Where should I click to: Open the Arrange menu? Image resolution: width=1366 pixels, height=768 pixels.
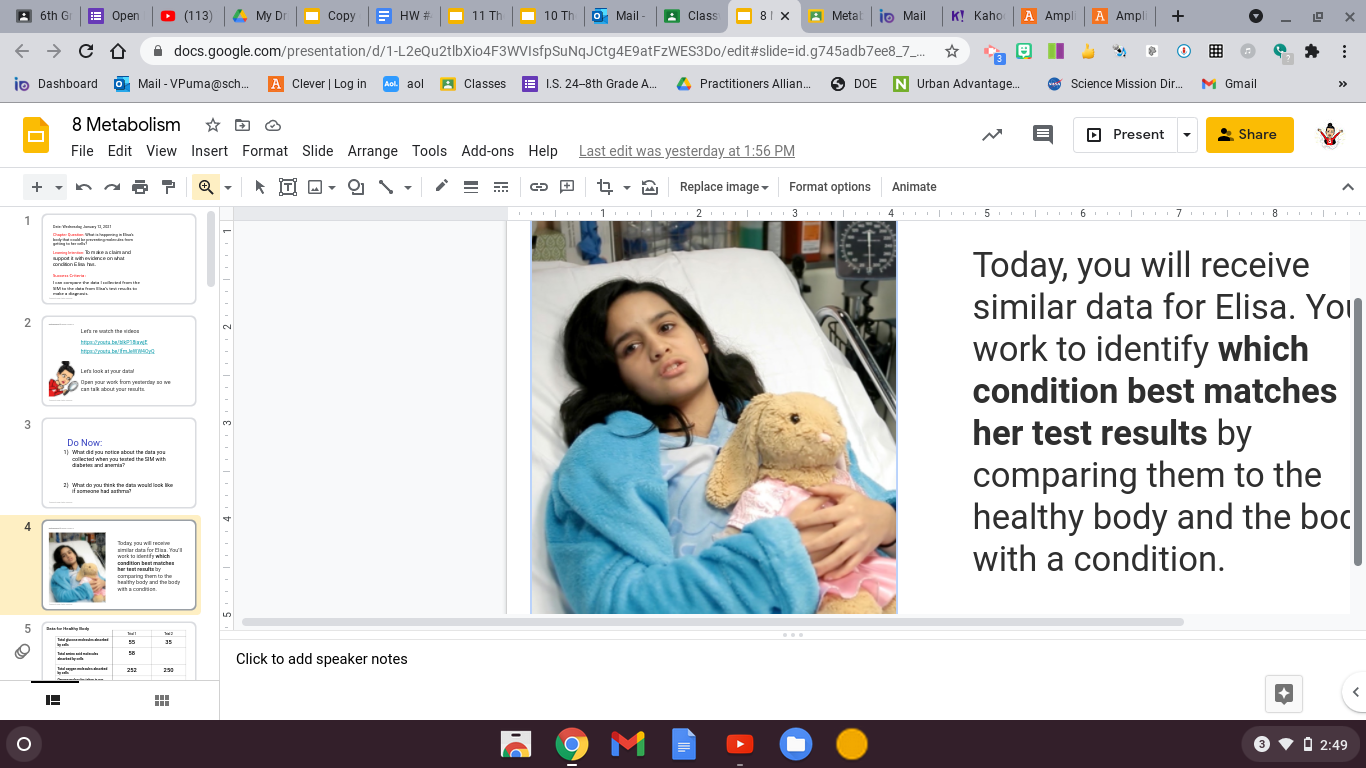coord(372,151)
